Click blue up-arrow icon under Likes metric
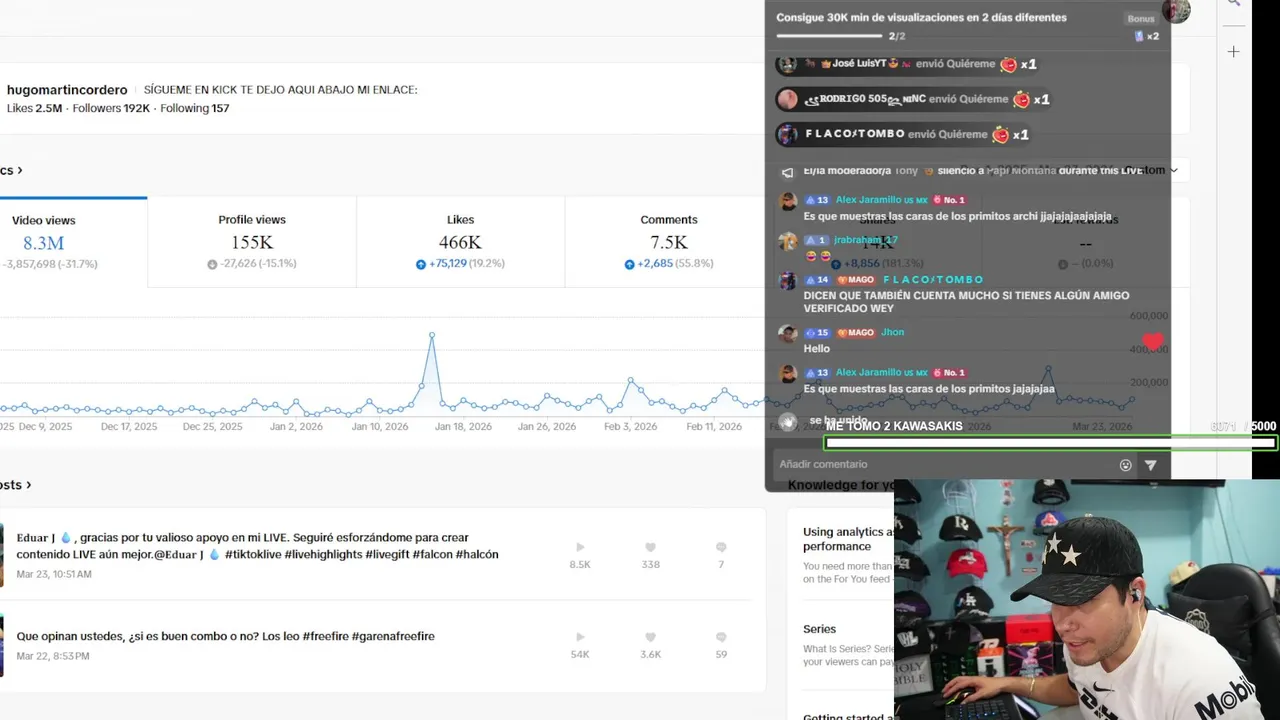The height and width of the screenshot is (720, 1280). [x=421, y=264]
